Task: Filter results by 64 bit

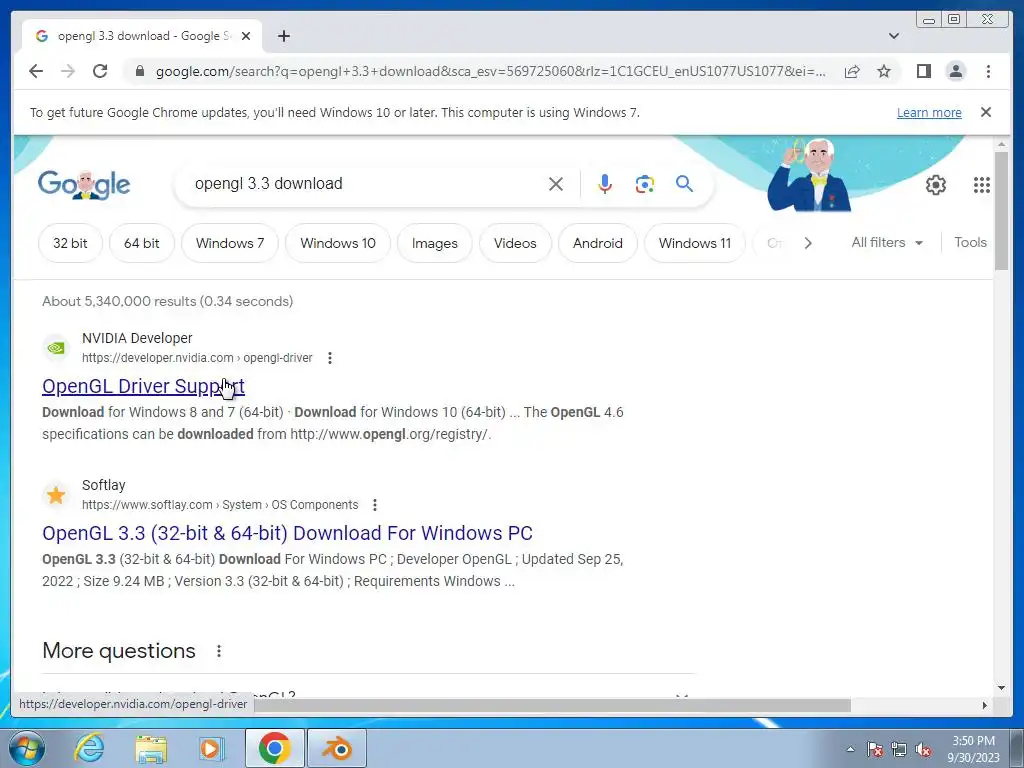Action: pos(142,243)
